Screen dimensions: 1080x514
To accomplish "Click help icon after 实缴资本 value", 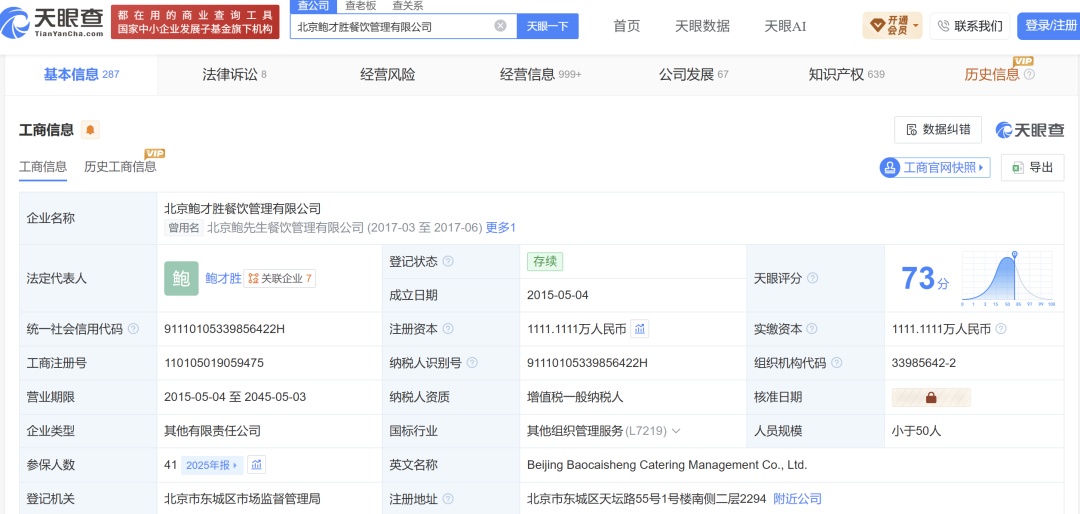I will click(x=1000, y=329).
